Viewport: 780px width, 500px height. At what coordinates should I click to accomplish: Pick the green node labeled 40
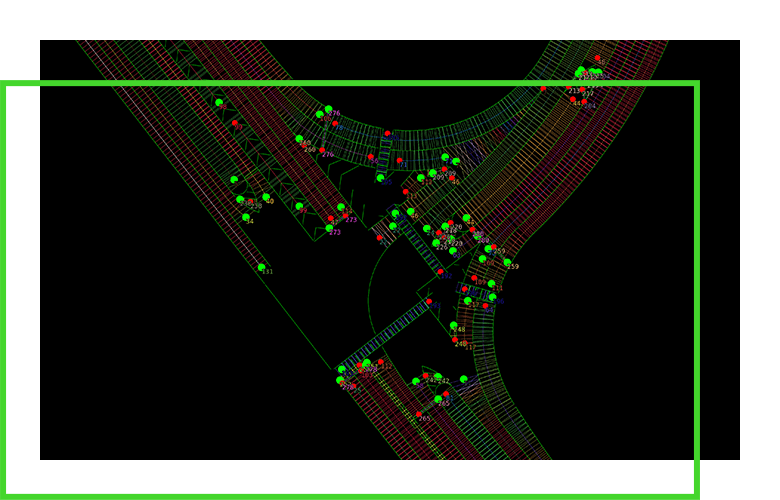(x=266, y=198)
